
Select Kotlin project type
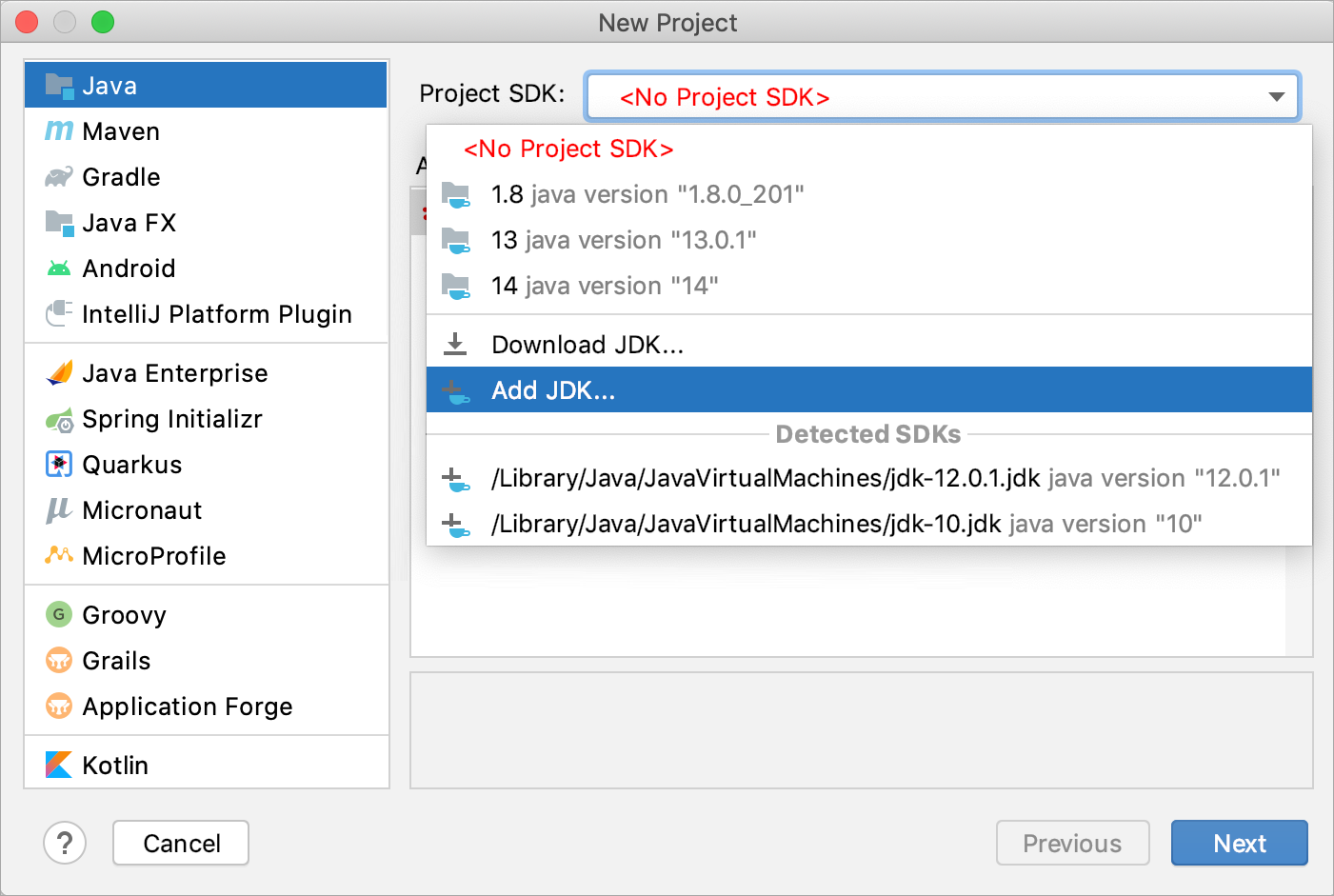(x=206, y=765)
